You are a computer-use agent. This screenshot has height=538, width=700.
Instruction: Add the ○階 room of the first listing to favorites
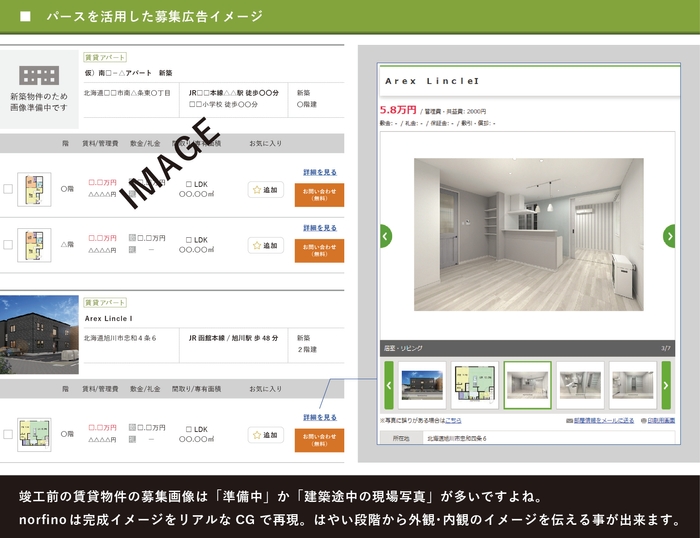[x=266, y=189]
